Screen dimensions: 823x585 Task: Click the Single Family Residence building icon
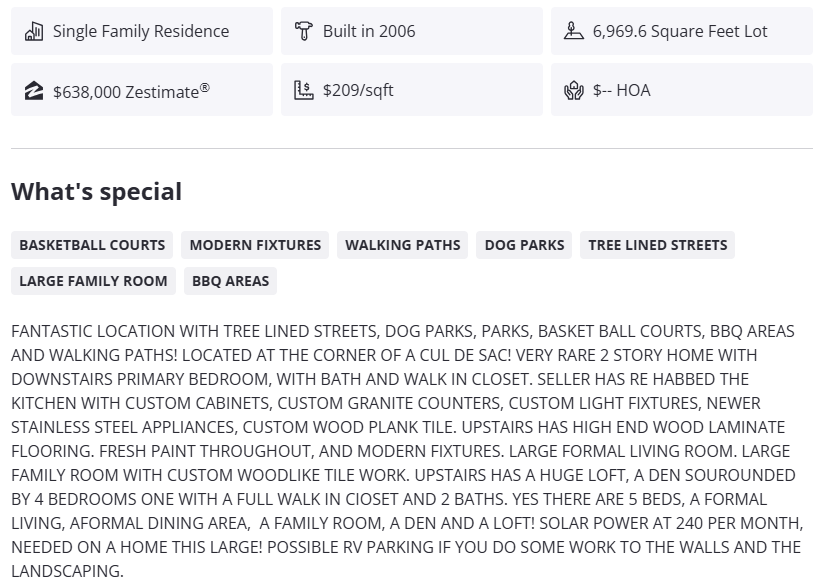point(34,31)
